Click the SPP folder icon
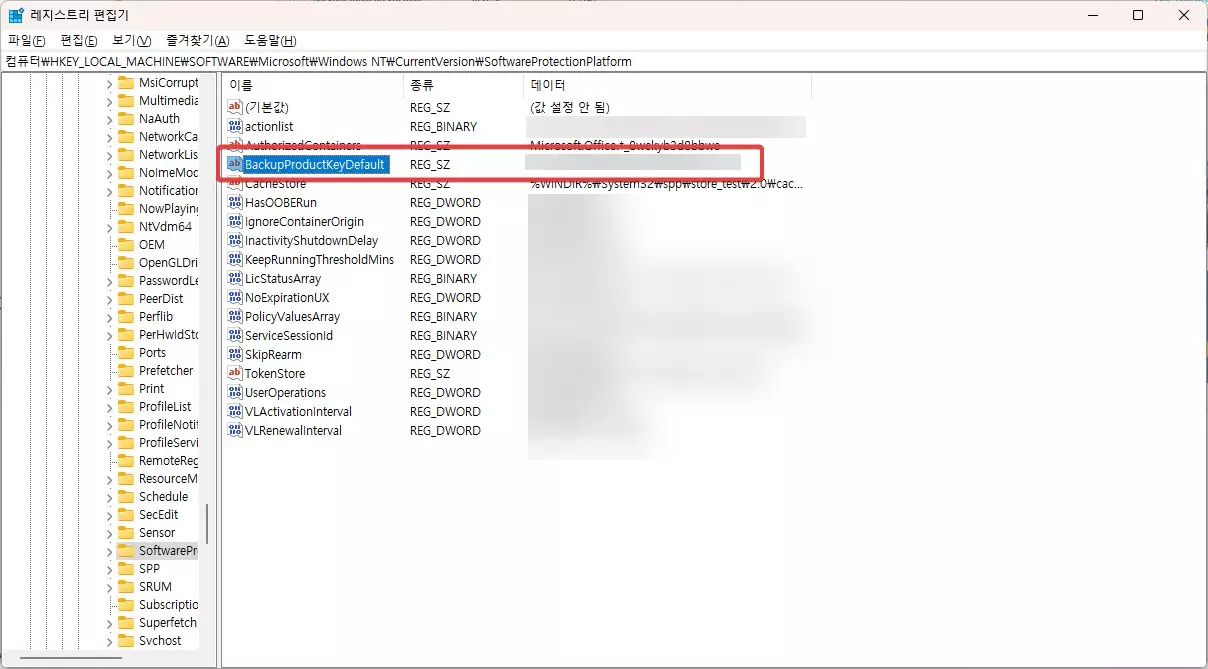This screenshot has height=669, width=1208. [x=125, y=568]
